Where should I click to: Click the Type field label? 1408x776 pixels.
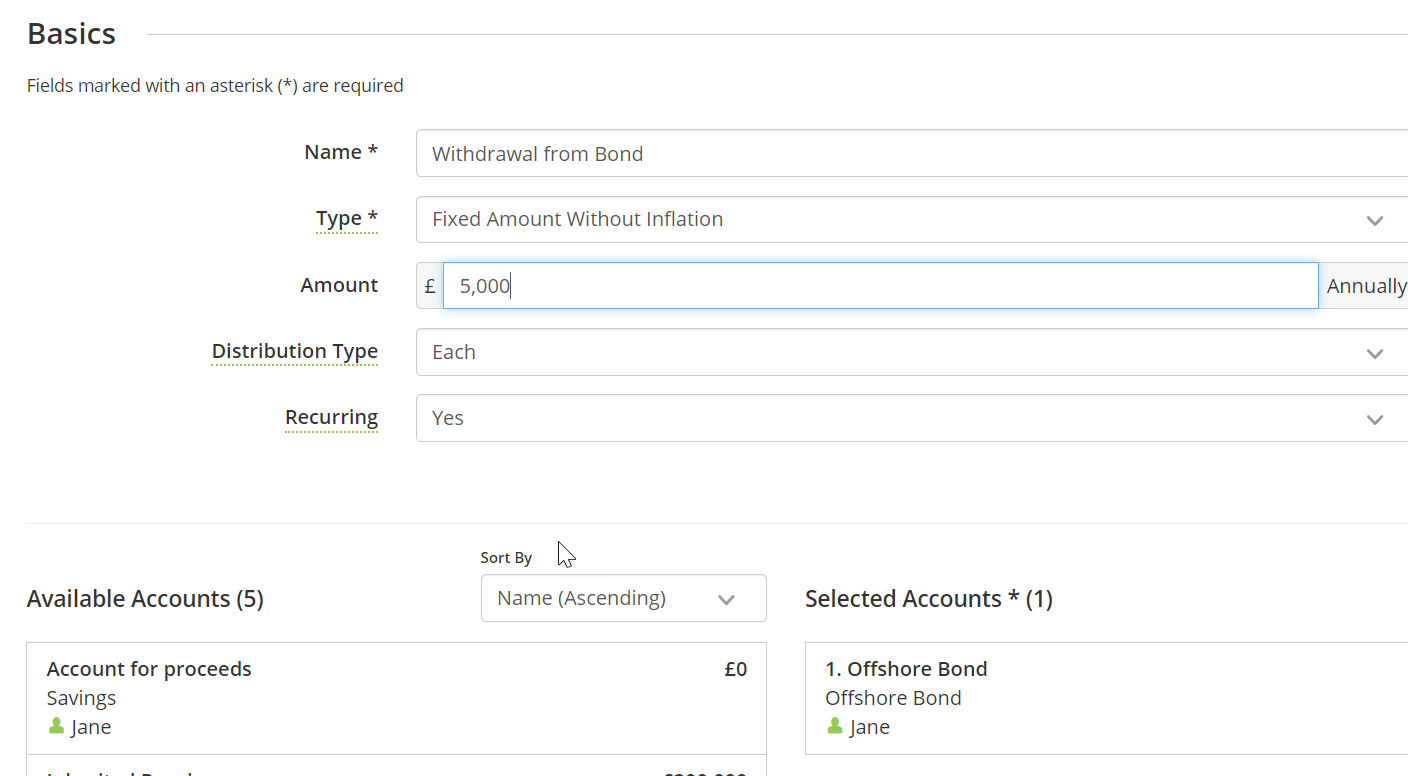(347, 218)
